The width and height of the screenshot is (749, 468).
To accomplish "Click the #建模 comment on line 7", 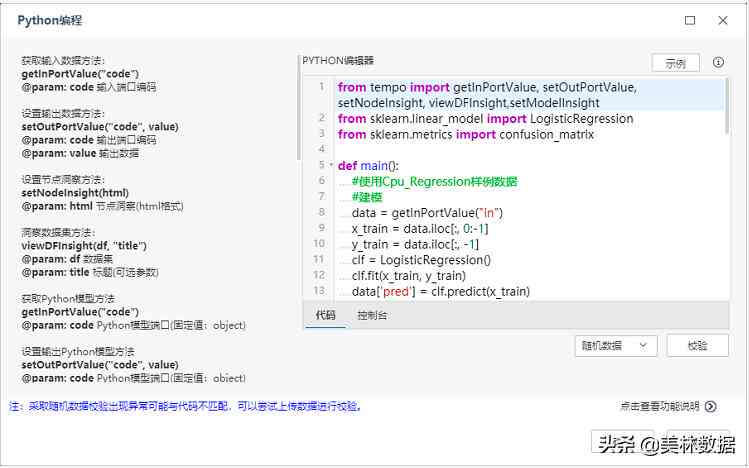I will (x=367, y=197).
